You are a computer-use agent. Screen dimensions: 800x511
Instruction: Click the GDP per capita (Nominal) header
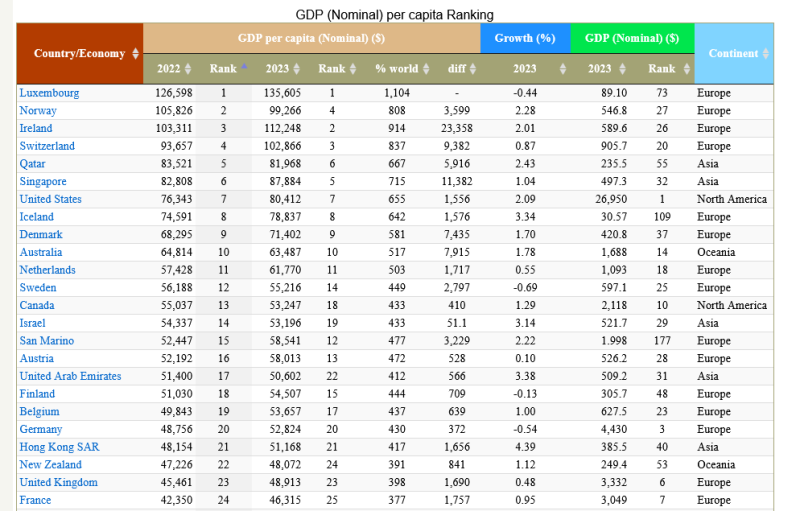pos(311,38)
